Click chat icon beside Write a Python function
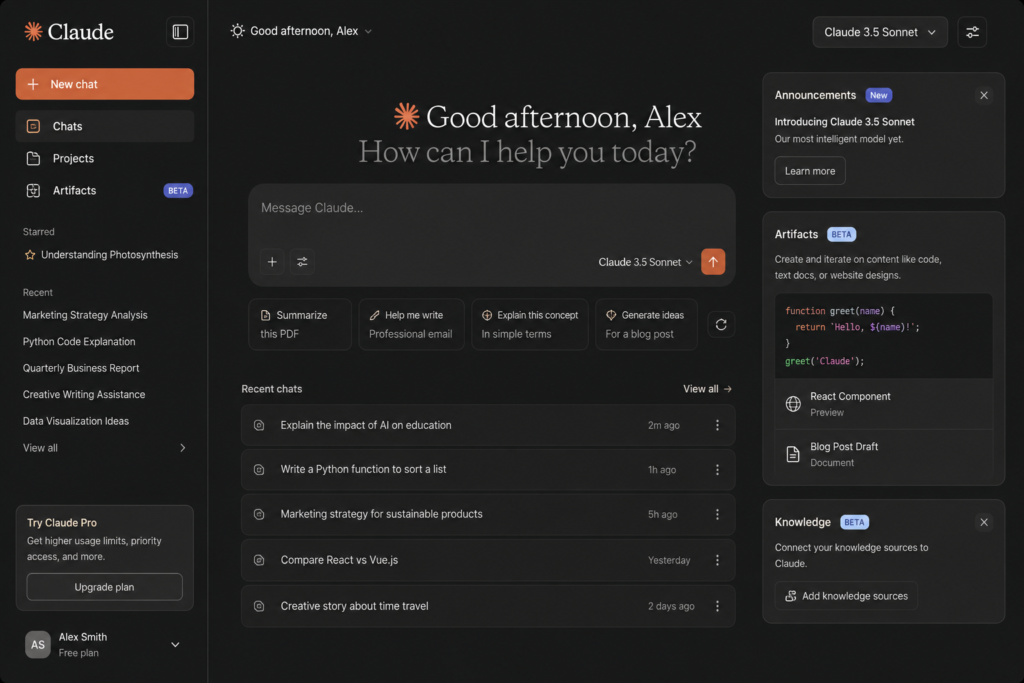 (259, 469)
